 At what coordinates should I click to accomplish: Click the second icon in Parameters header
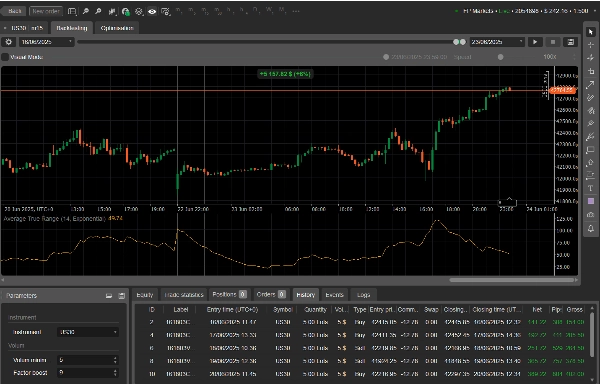122,296
